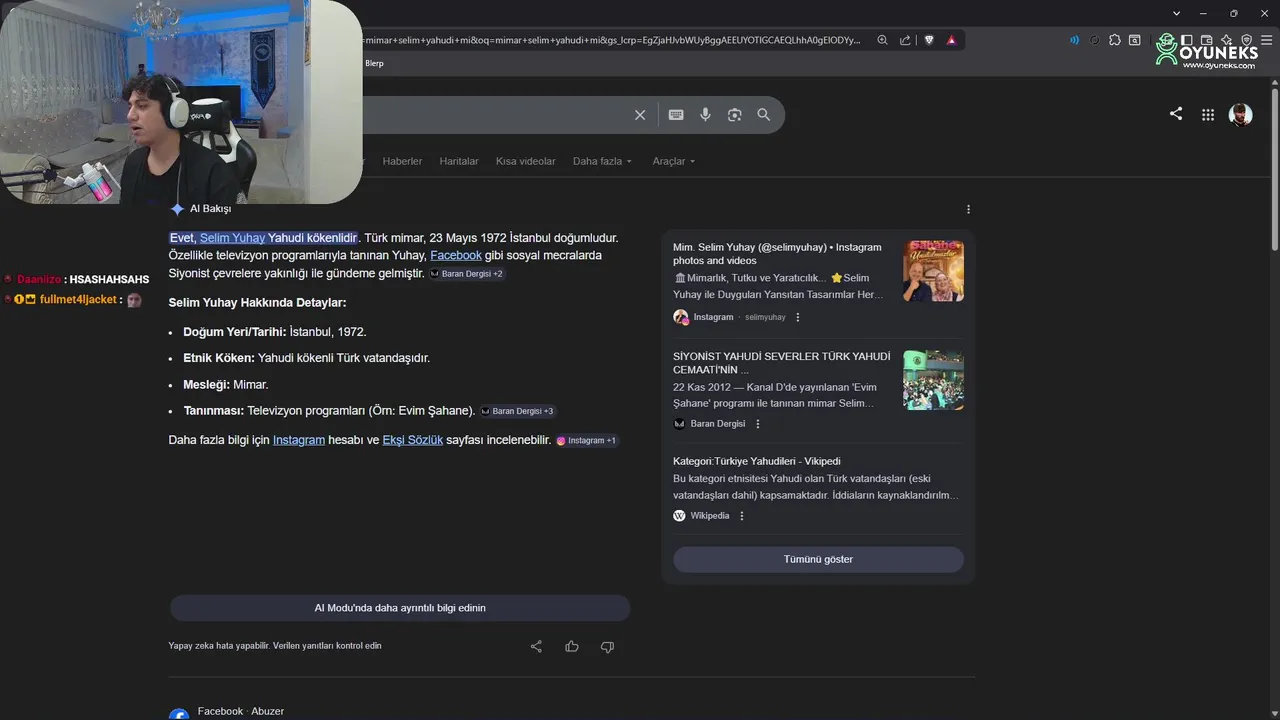Toggle the browser sidebar panel icon

pyautogui.click(x=1187, y=40)
